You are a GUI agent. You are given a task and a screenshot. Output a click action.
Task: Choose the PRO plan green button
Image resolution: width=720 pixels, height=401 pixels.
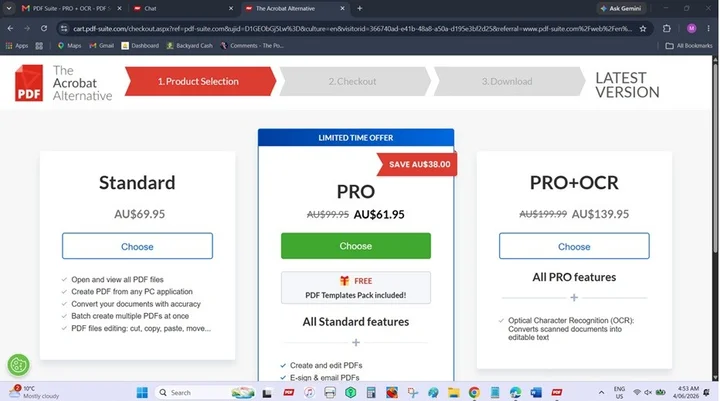click(356, 246)
